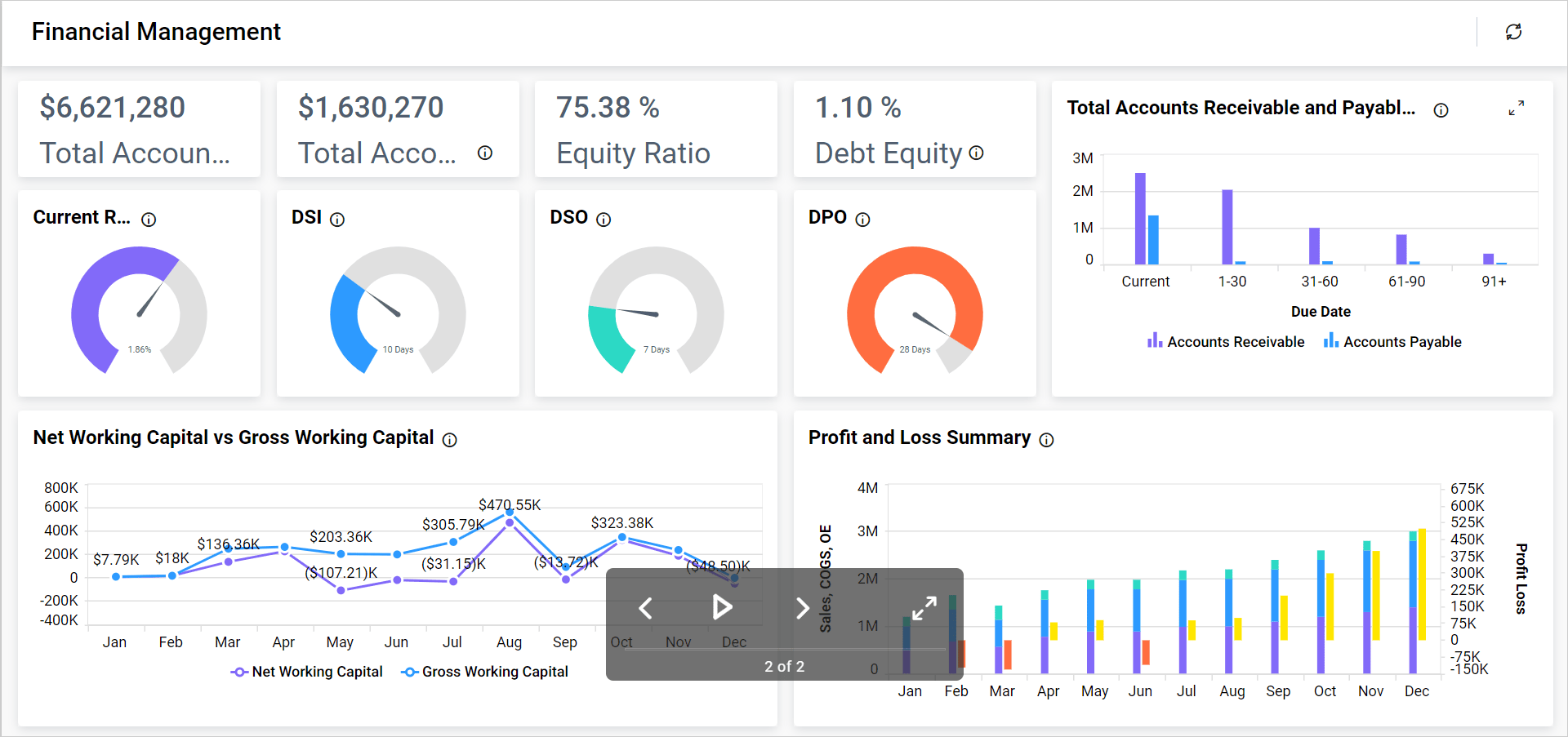Play the dashboard slideshow

(722, 607)
